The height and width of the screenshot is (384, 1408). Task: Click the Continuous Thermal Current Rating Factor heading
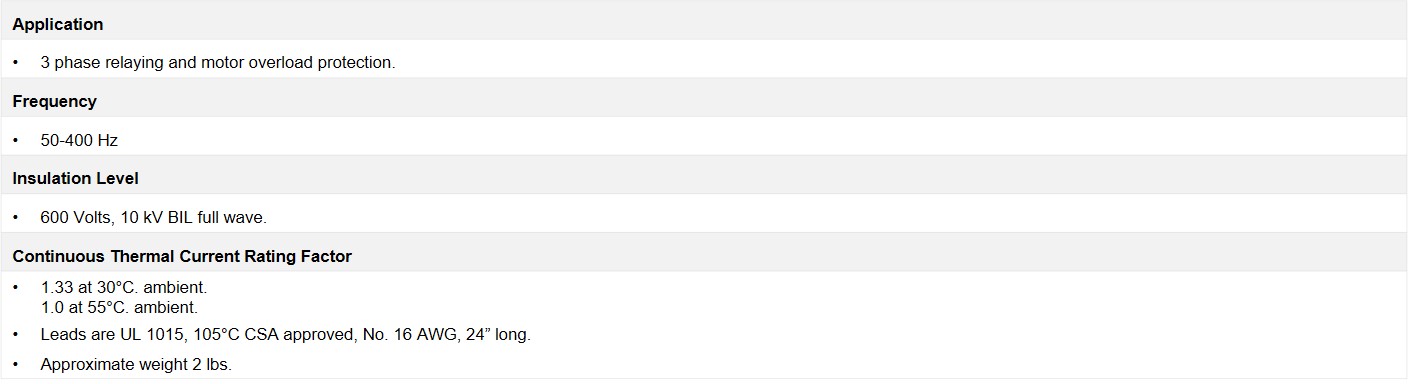182,256
